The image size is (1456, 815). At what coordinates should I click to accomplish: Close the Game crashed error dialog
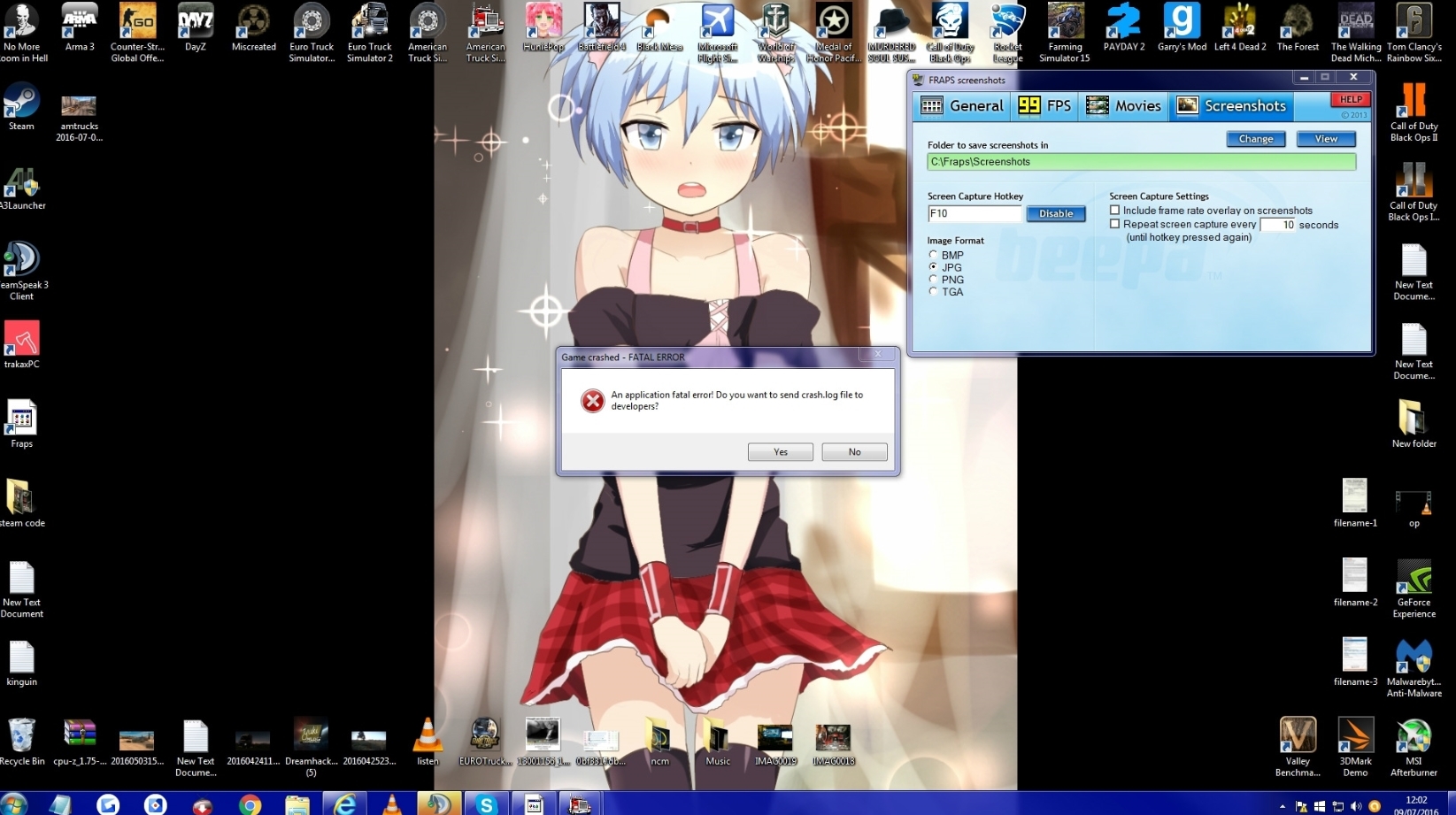pos(878,355)
